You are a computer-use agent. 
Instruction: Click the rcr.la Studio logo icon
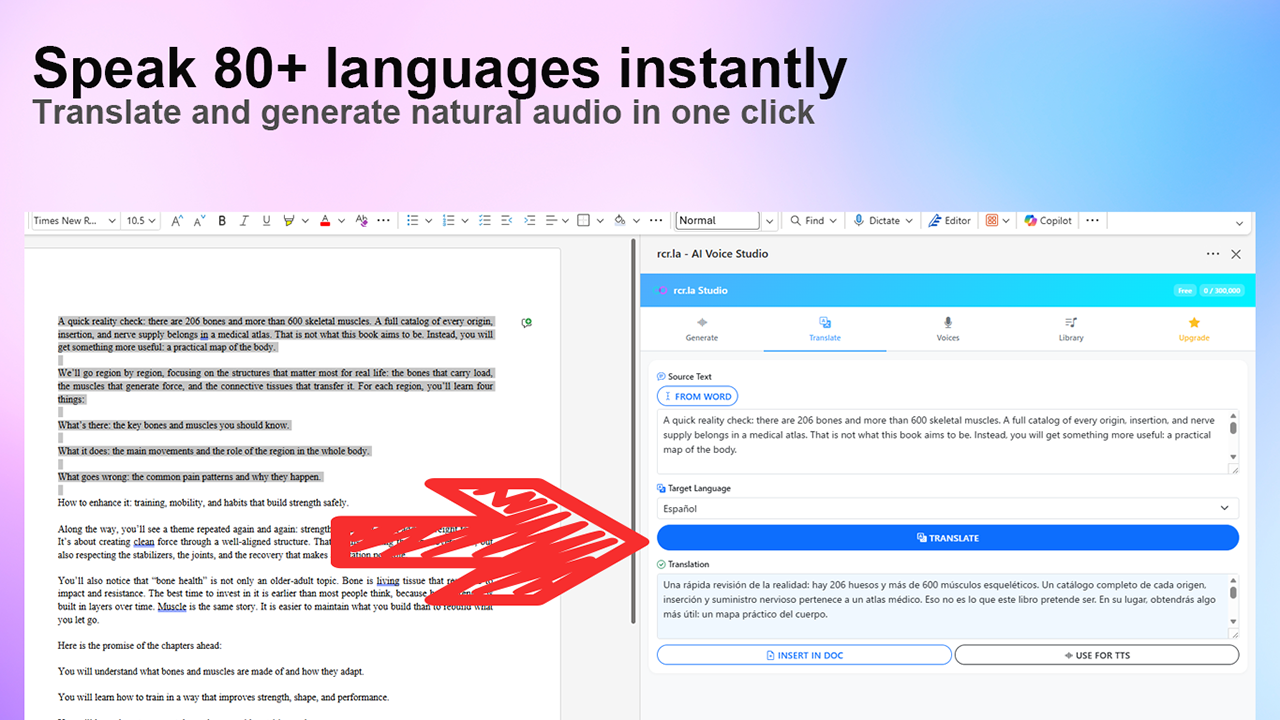pos(662,290)
